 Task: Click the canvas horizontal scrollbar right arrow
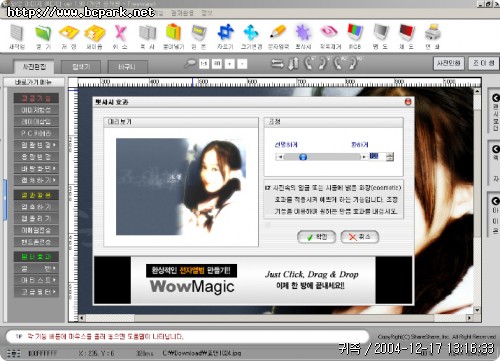469,318
